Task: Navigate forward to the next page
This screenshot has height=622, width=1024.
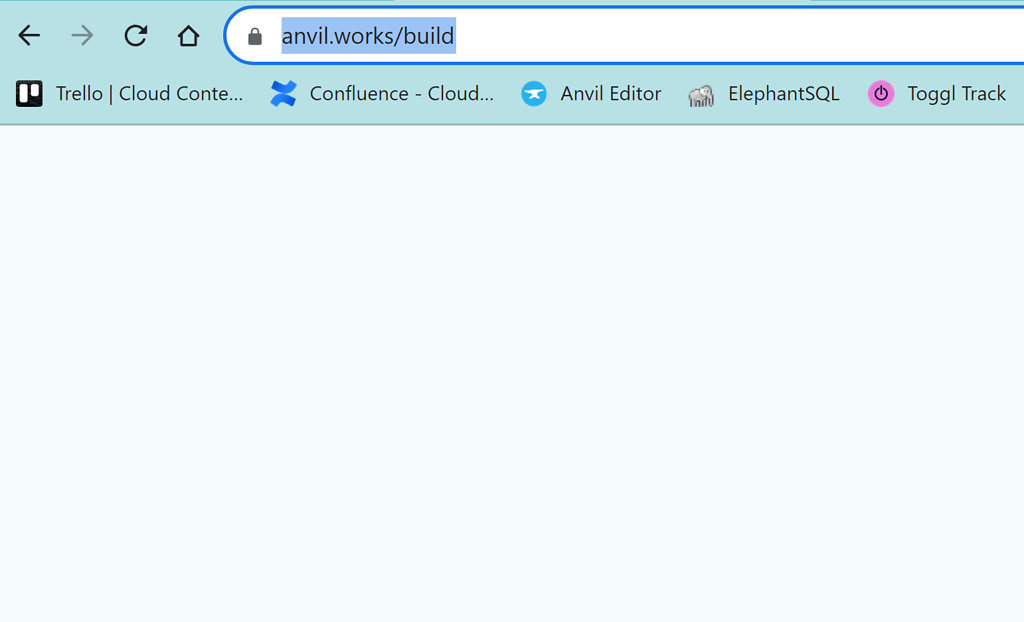Action: coord(82,35)
